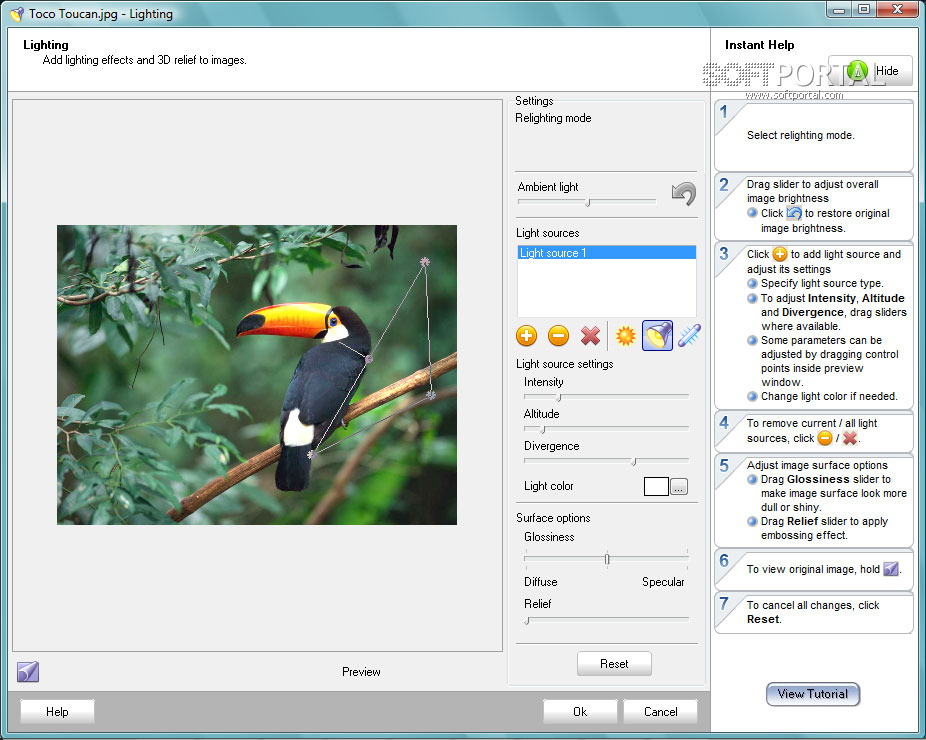
Task: Click top light control point in preview
Action: [x=425, y=261]
